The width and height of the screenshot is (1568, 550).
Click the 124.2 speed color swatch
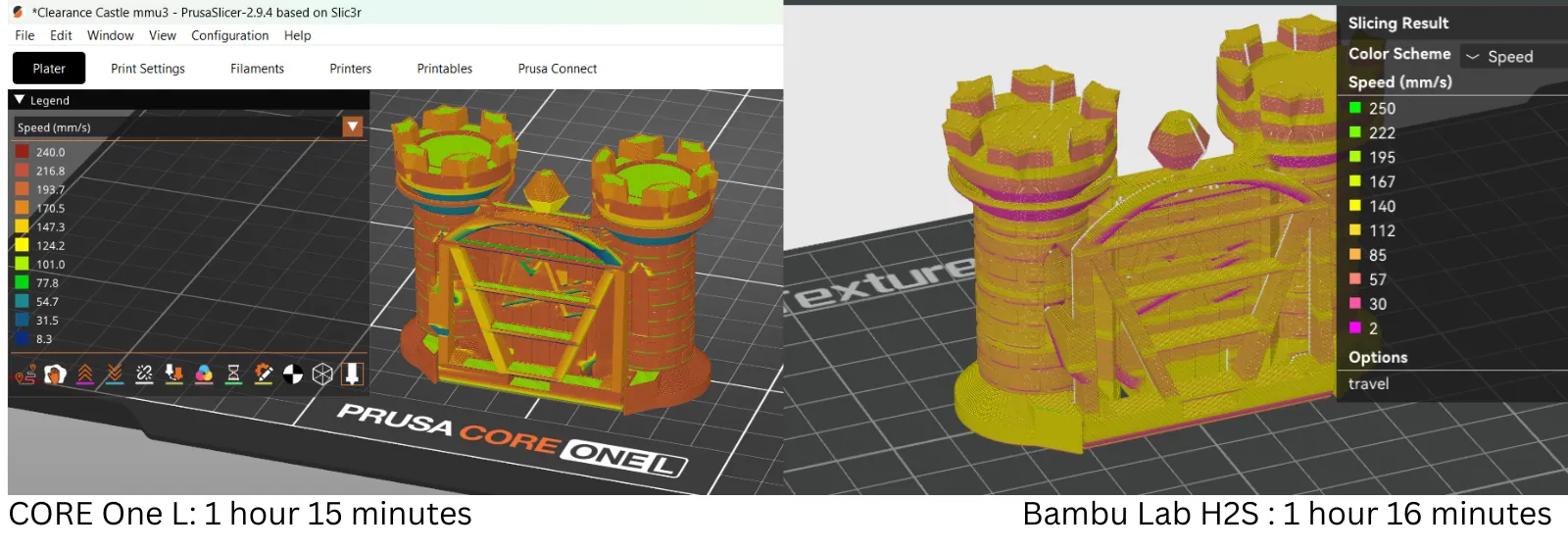(x=22, y=245)
